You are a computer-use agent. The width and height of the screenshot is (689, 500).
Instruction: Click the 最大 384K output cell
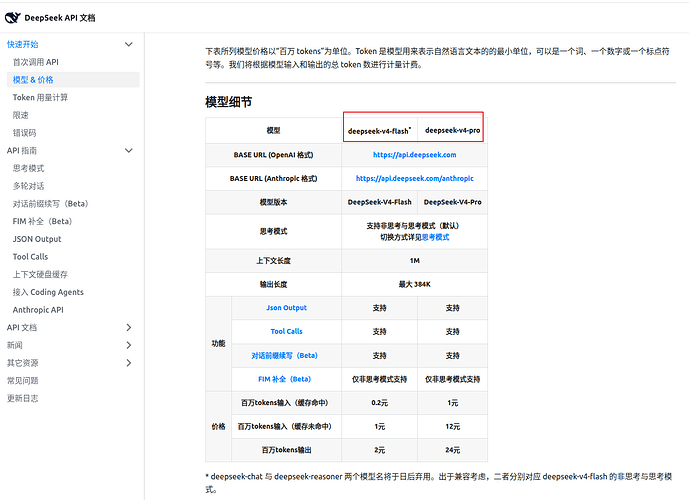coord(414,284)
